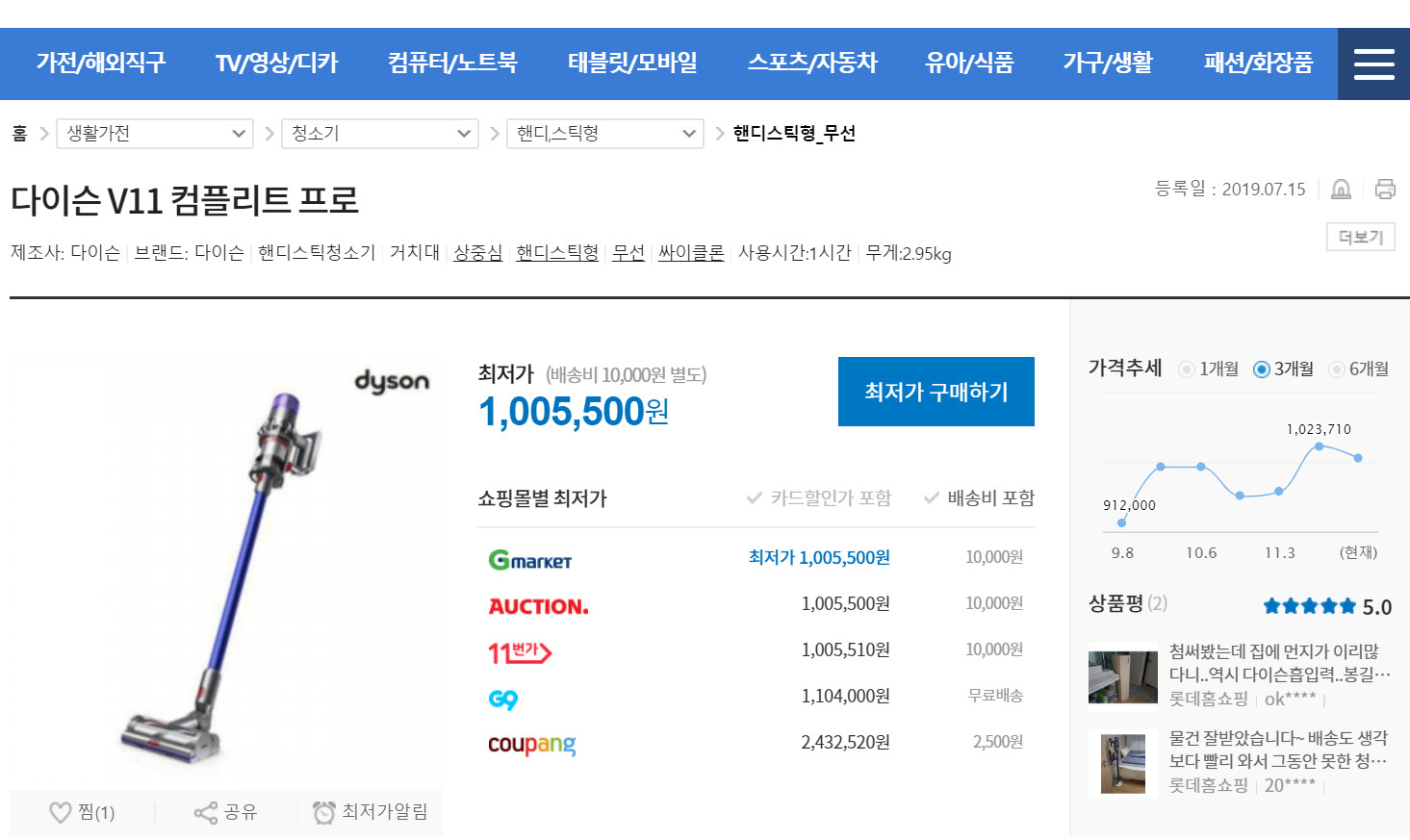Click the 공유 share label
This screenshot has height=840, width=1410.
(x=240, y=812)
